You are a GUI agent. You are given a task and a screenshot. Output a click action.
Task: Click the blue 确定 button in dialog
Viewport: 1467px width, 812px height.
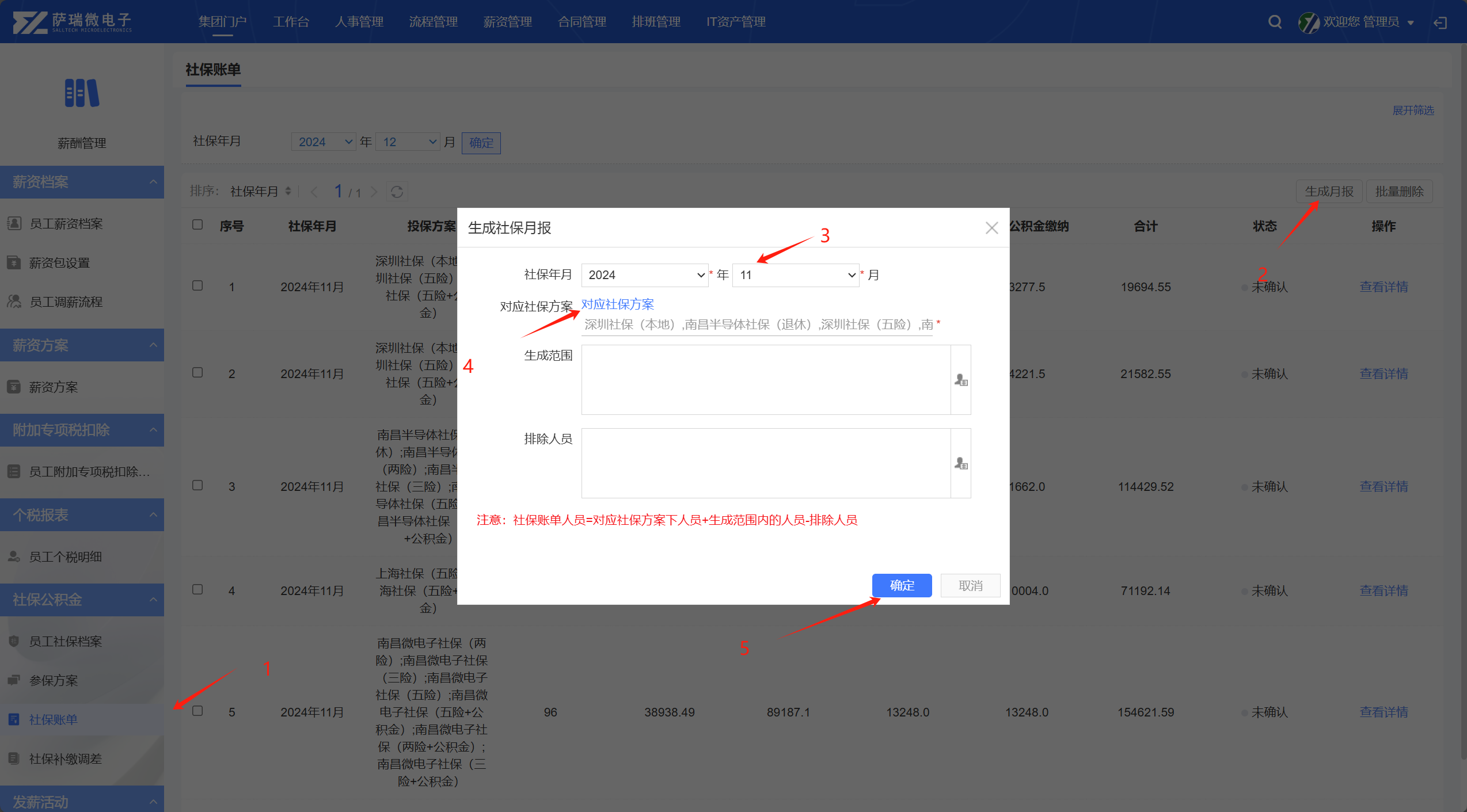902,585
